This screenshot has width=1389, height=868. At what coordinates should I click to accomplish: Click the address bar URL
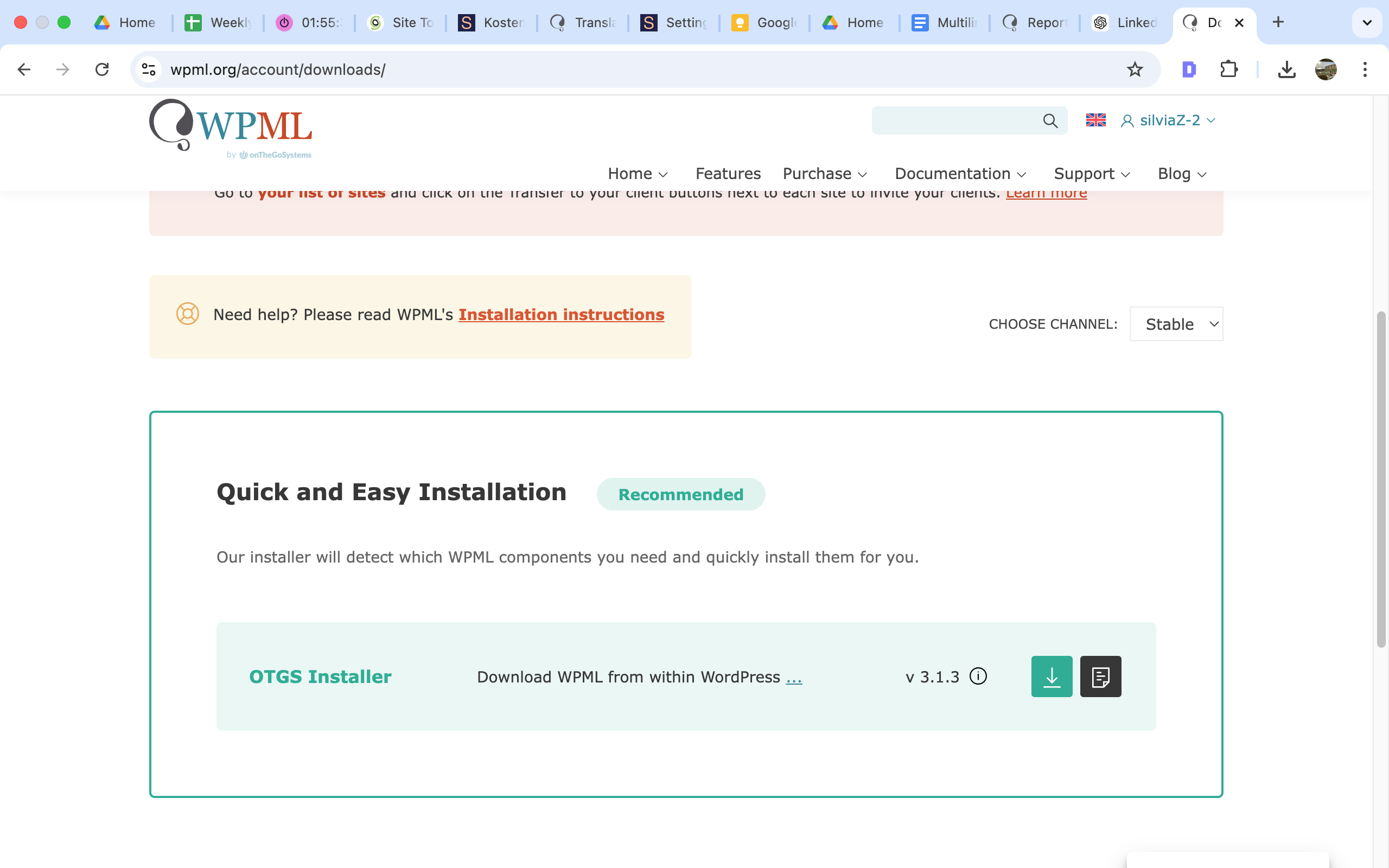click(x=278, y=69)
